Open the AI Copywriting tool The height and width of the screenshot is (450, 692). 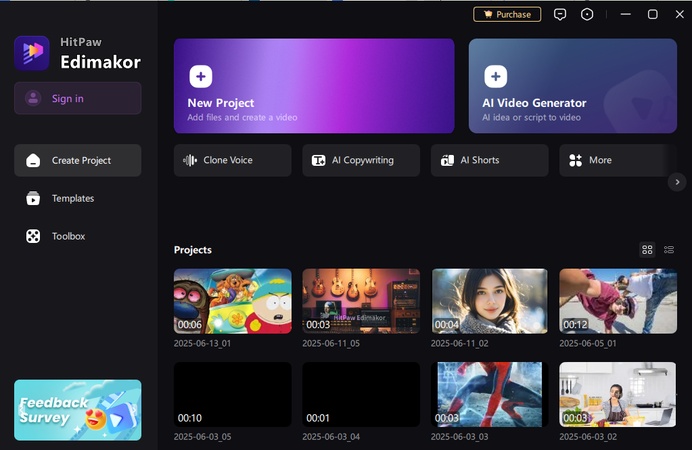(x=361, y=160)
